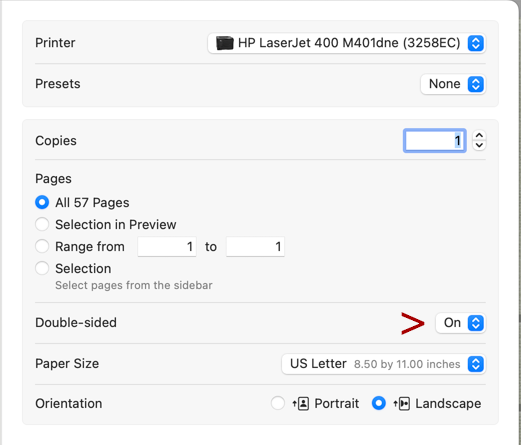Choose Selection pages from sidebar option
This screenshot has width=521, height=445.
[x=42, y=268]
